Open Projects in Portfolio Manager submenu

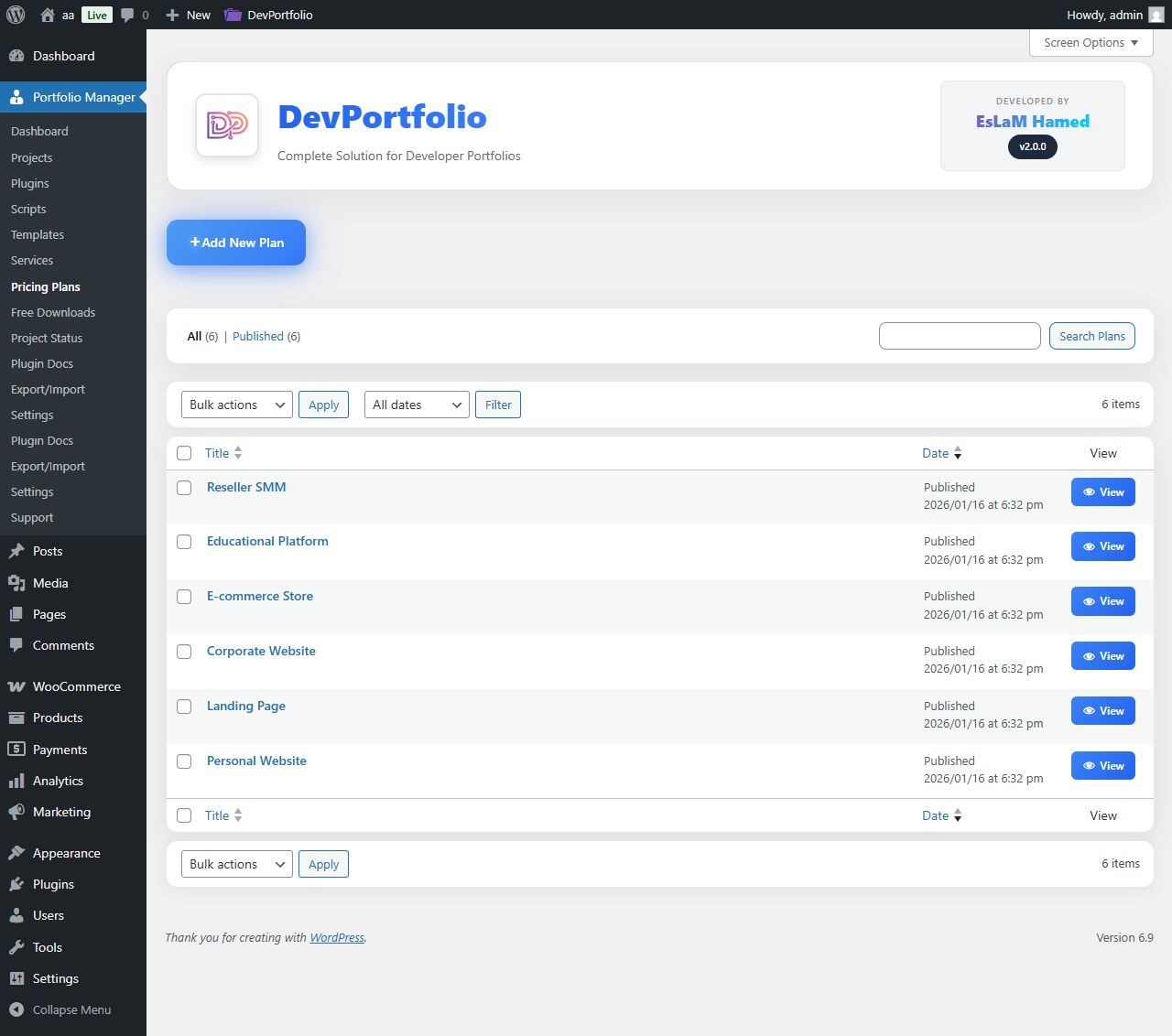[32, 157]
